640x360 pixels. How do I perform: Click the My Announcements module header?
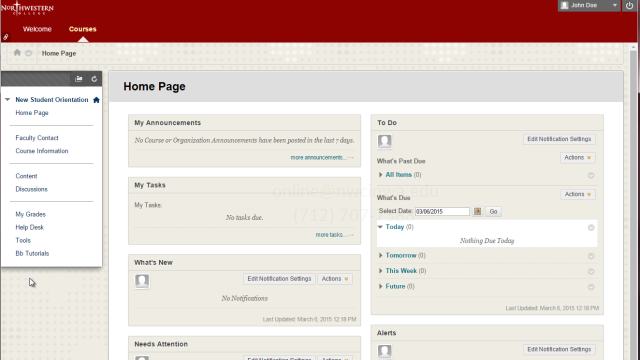click(244, 123)
